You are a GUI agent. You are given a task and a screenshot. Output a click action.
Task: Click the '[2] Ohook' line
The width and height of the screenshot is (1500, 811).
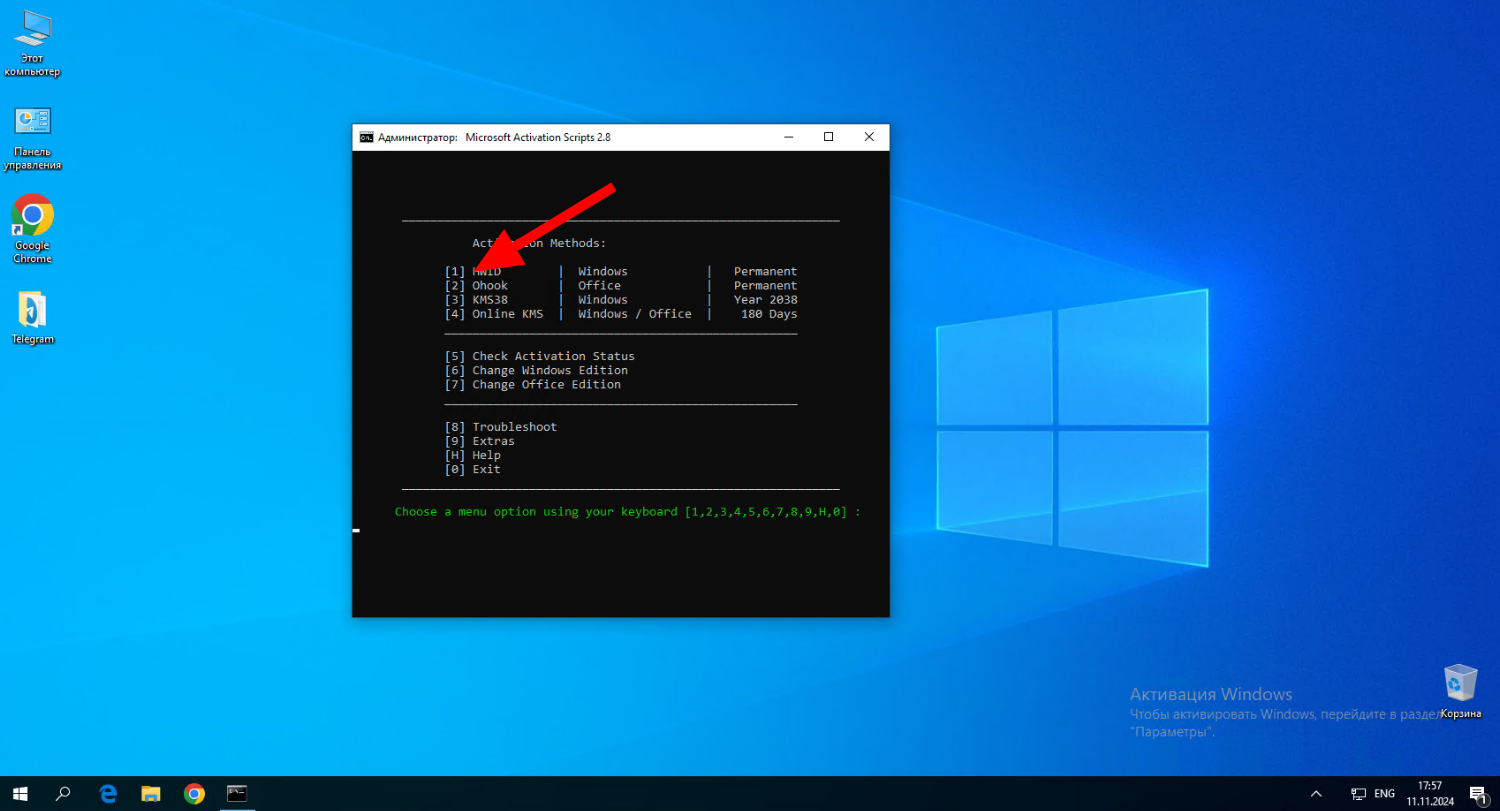621,286
